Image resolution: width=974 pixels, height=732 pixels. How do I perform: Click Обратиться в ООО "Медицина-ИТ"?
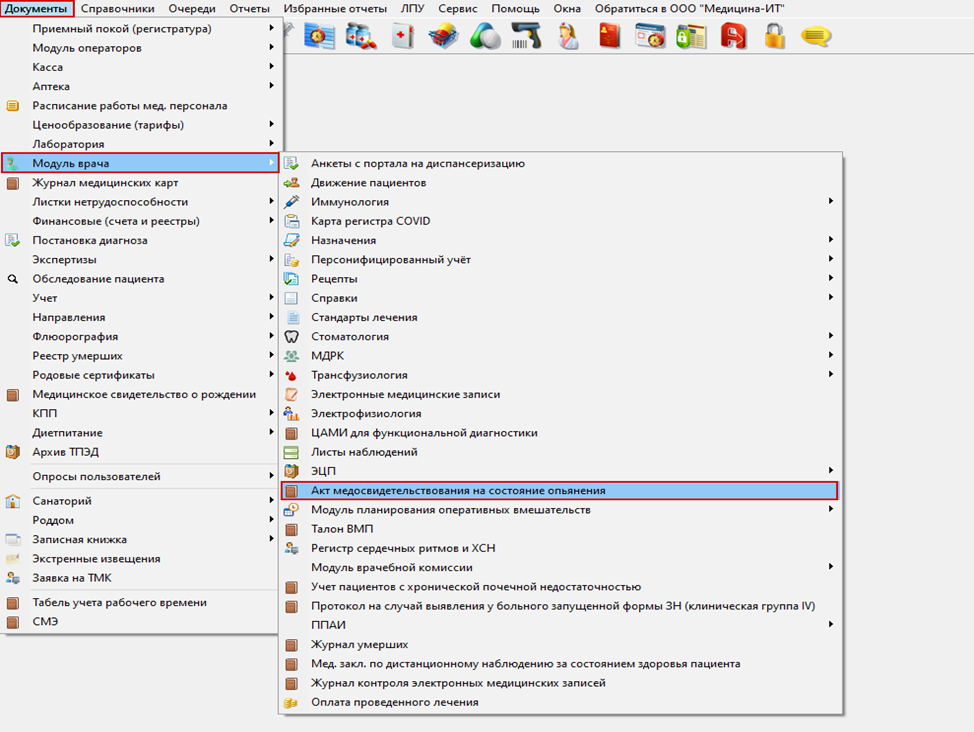[690, 9]
